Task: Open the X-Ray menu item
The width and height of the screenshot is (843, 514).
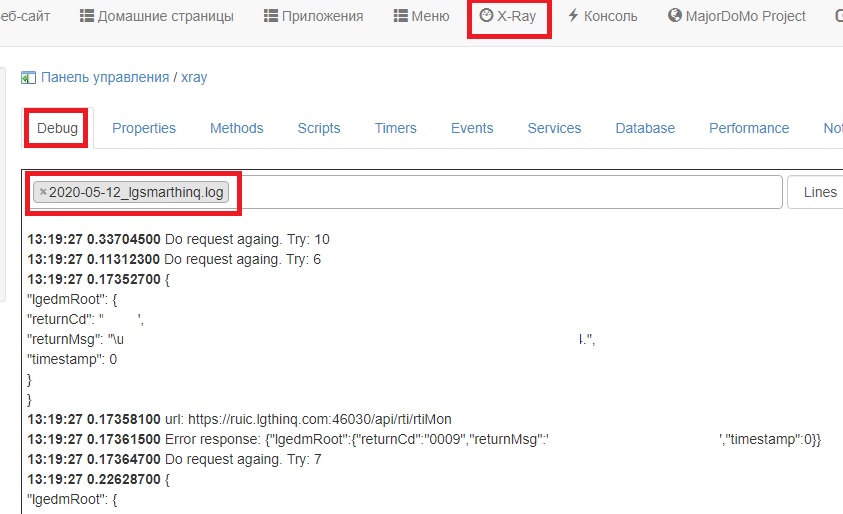Action: click(509, 16)
